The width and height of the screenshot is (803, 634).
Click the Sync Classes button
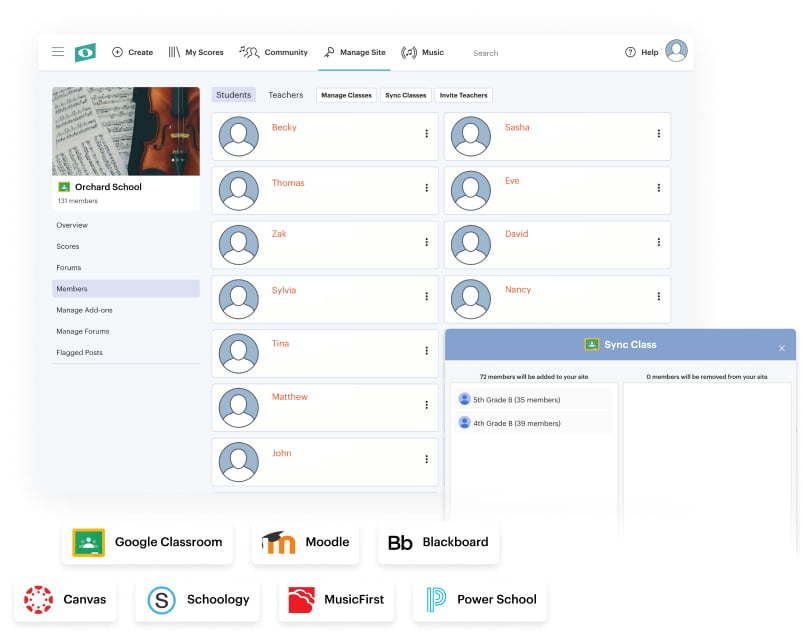[x=405, y=95]
